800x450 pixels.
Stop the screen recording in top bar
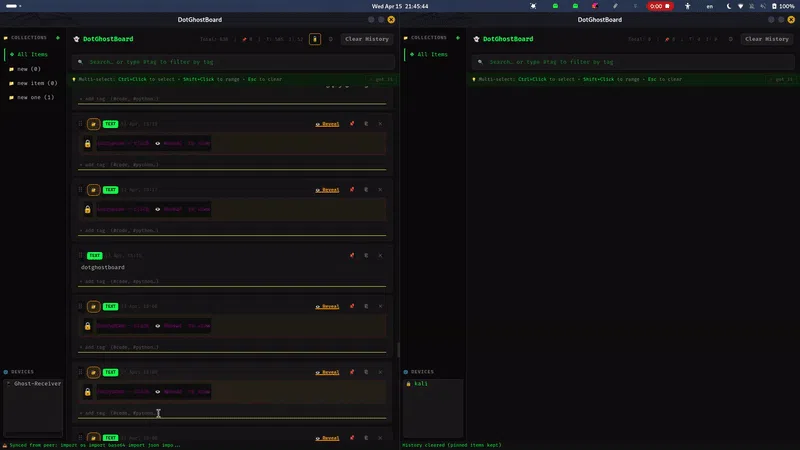659,6
